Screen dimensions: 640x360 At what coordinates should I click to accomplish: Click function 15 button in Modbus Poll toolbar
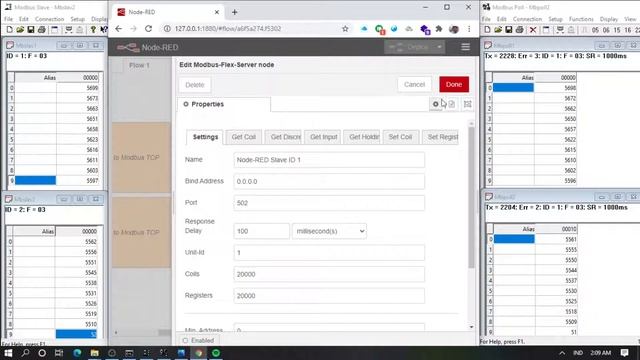tap(617, 30)
